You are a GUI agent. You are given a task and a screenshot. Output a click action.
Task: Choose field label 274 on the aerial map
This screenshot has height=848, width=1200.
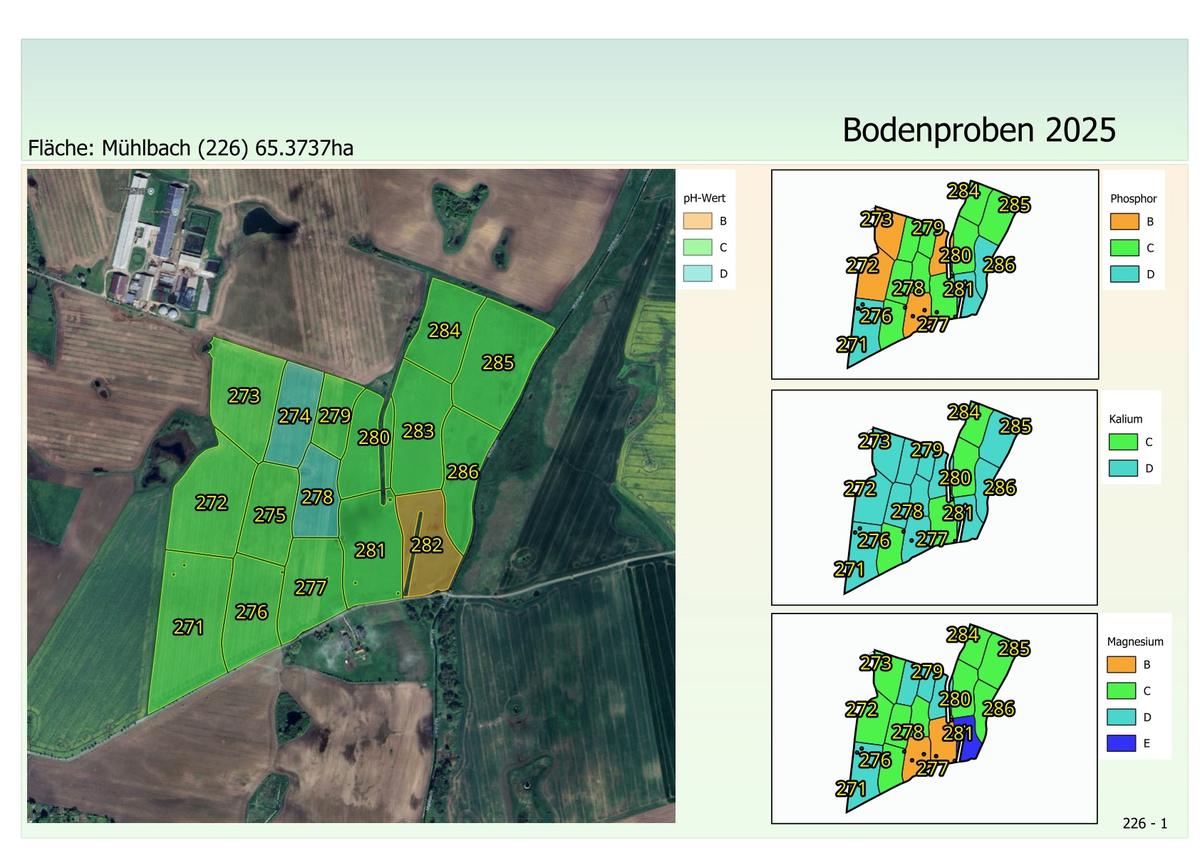tap(294, 417)
